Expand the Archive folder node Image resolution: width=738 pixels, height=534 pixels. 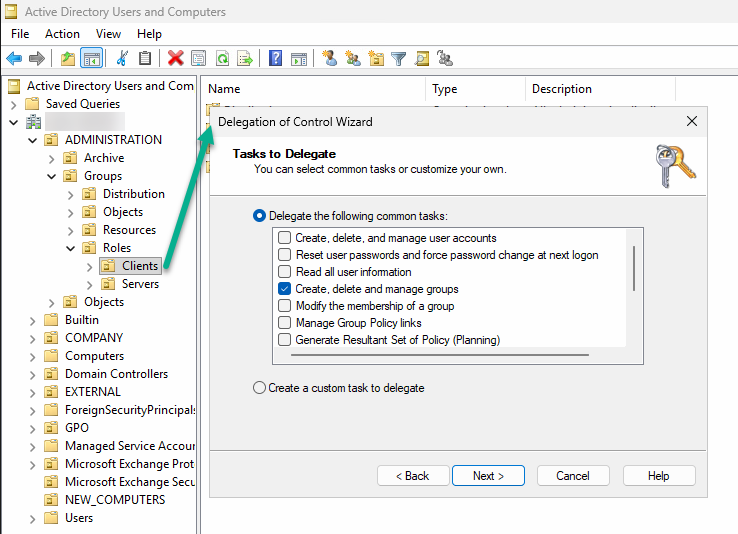[x=52, y=158]
